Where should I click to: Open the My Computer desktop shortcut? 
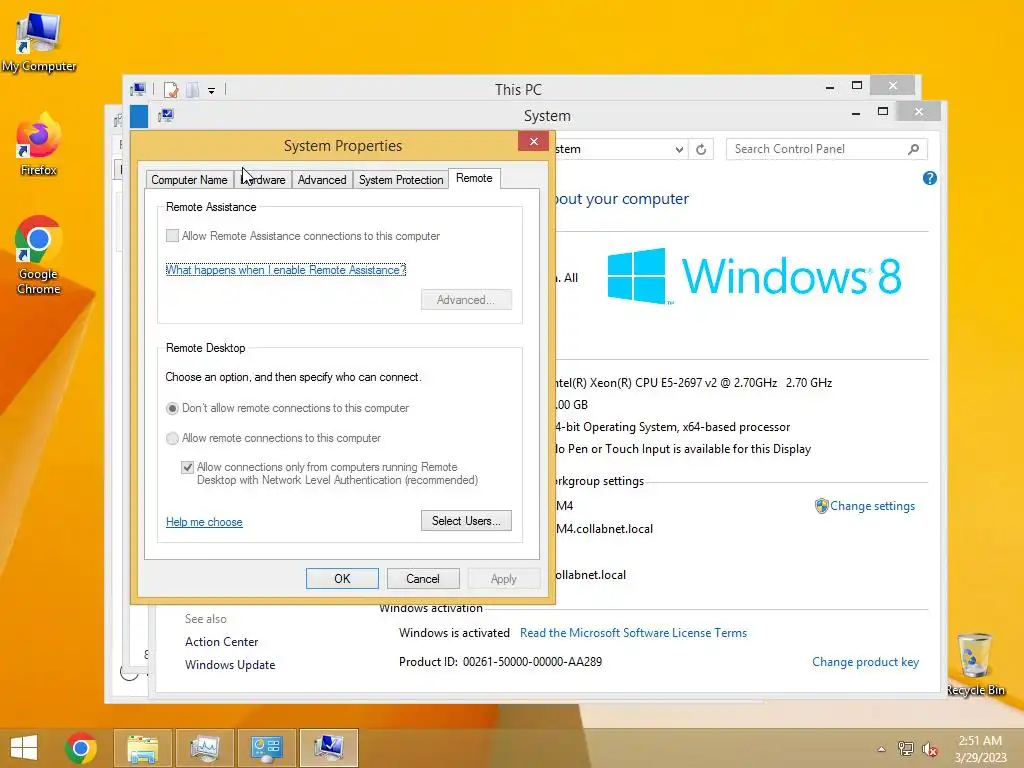[x=39, y=42]
